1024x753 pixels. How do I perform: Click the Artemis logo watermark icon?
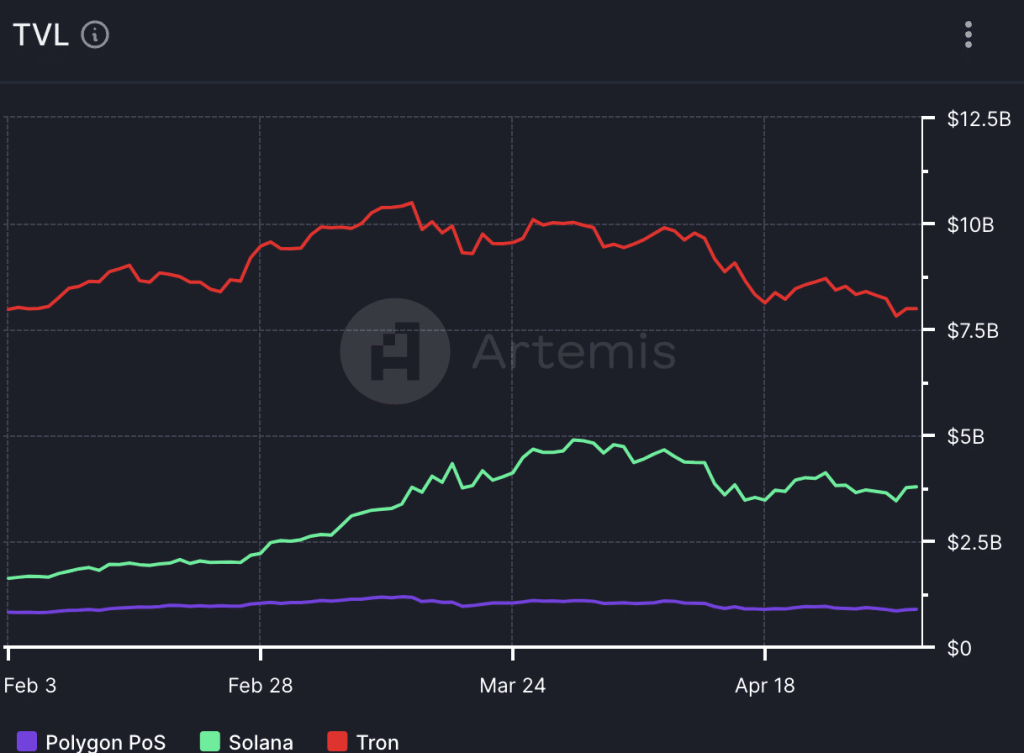pos(394,350)
